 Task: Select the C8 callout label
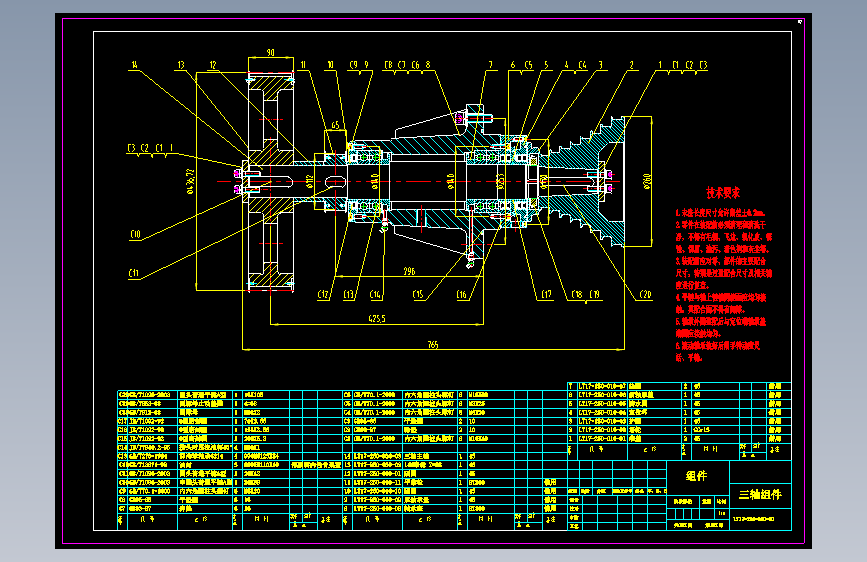coord(388,65)
